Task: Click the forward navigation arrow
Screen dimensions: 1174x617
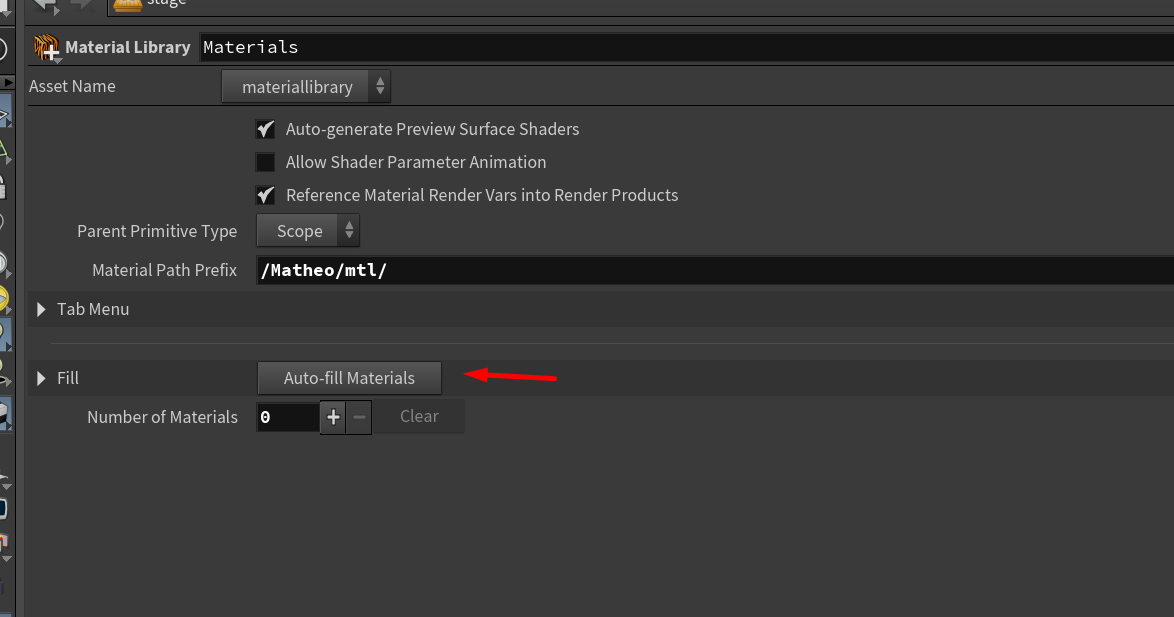Action: click(x=80, y=4)
